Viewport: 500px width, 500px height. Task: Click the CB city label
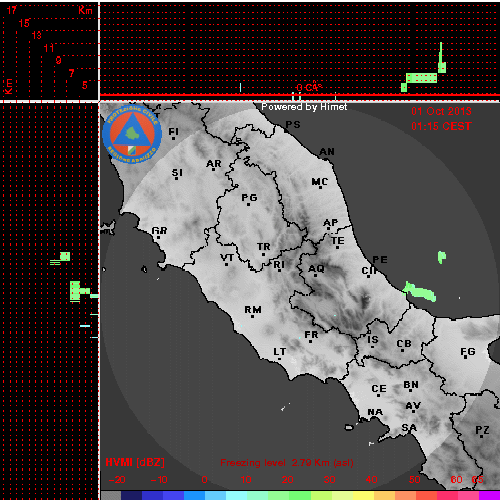click(x=404, y=344)
